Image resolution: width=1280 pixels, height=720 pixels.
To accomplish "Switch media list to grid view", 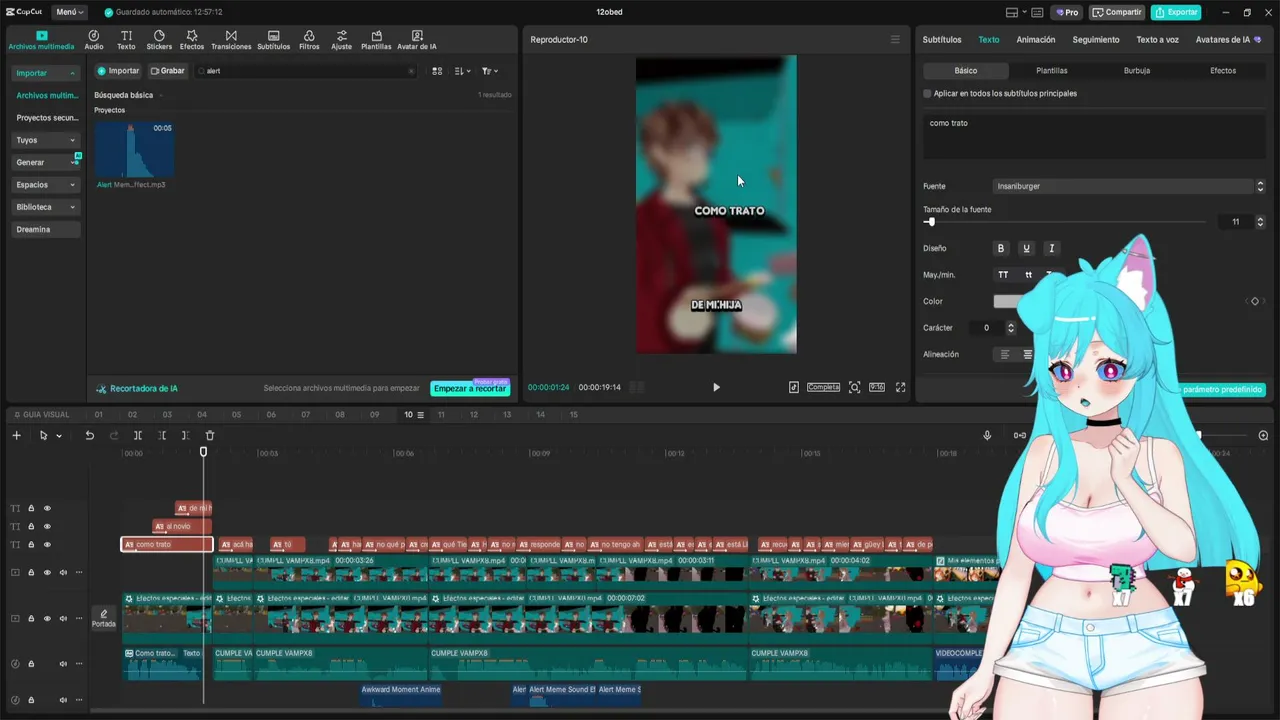I will point(437,71).
